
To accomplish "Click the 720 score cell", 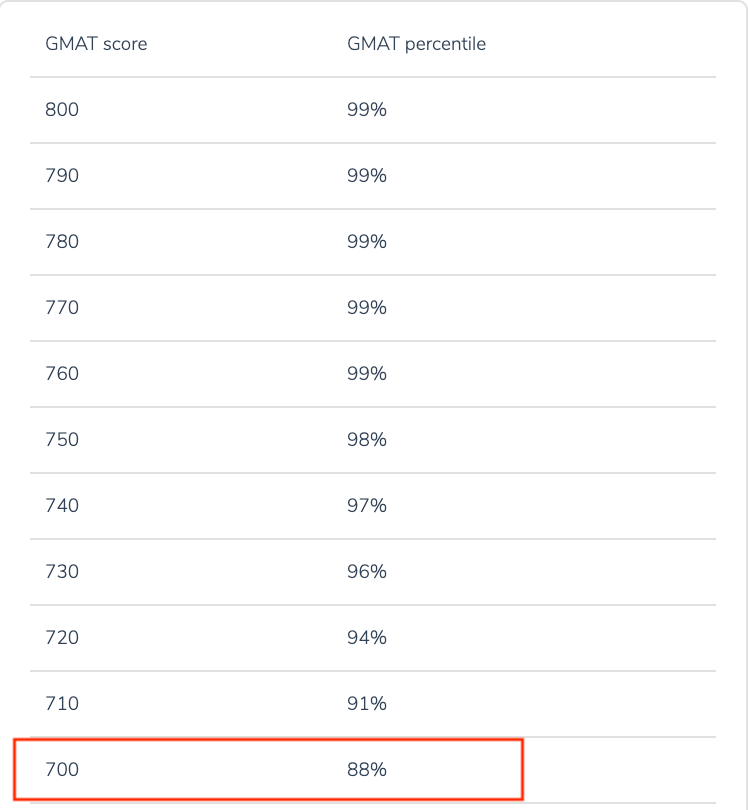I will click(x=62, y=638).
